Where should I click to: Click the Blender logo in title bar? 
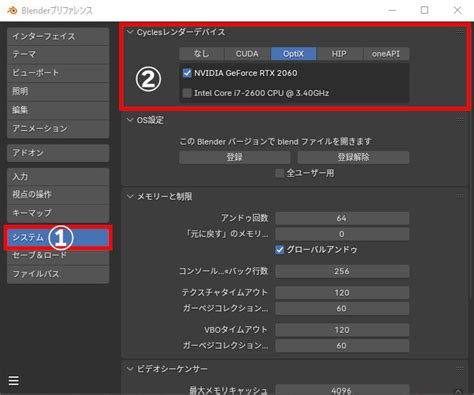click(12, 10)
